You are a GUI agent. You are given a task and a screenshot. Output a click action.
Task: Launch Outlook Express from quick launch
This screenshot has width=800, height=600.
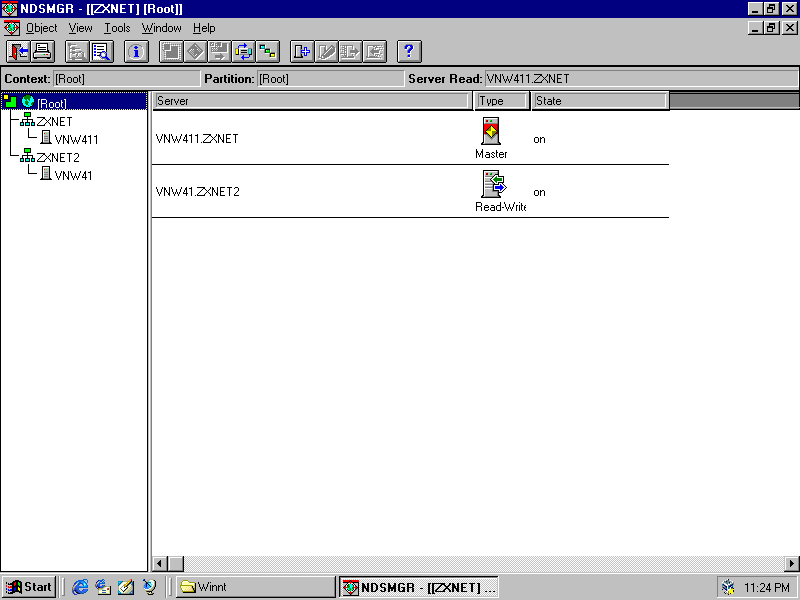(x=103, y=587)
